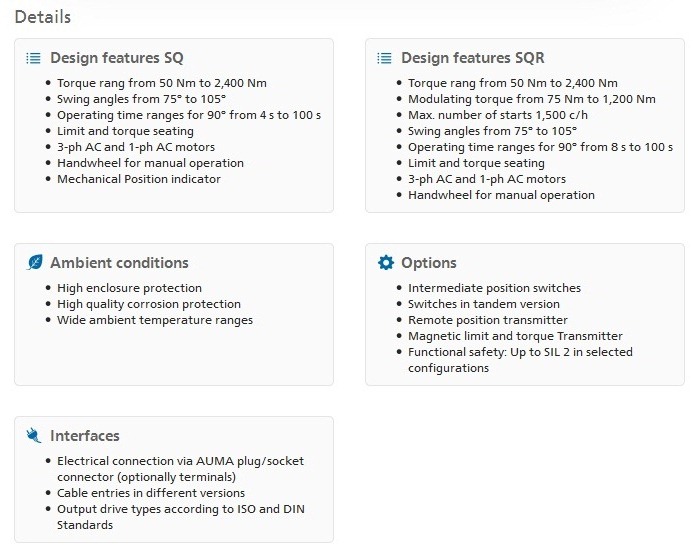The image size is (694, 554).
Task: Click the list icon beside Design features SQ
Action: tap(33, 58)
